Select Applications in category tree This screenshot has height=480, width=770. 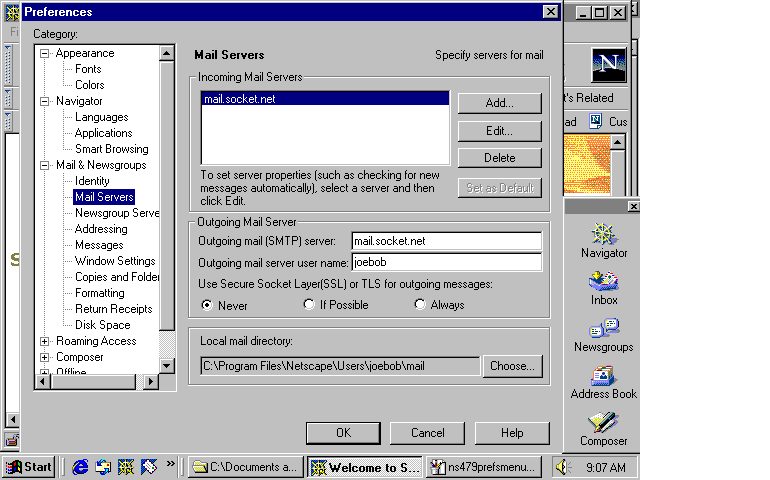coord(103,133)
